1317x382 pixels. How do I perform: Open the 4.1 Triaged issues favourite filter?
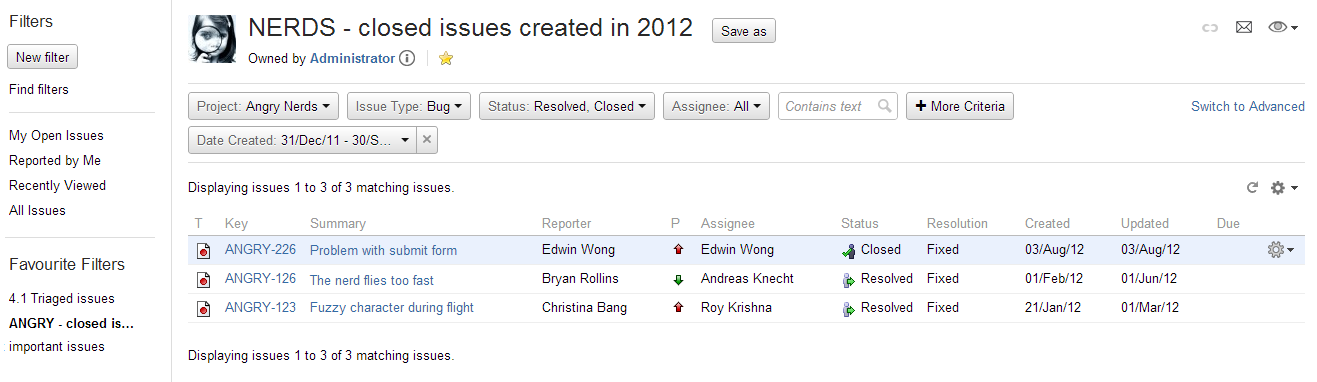tap(62, 299)
